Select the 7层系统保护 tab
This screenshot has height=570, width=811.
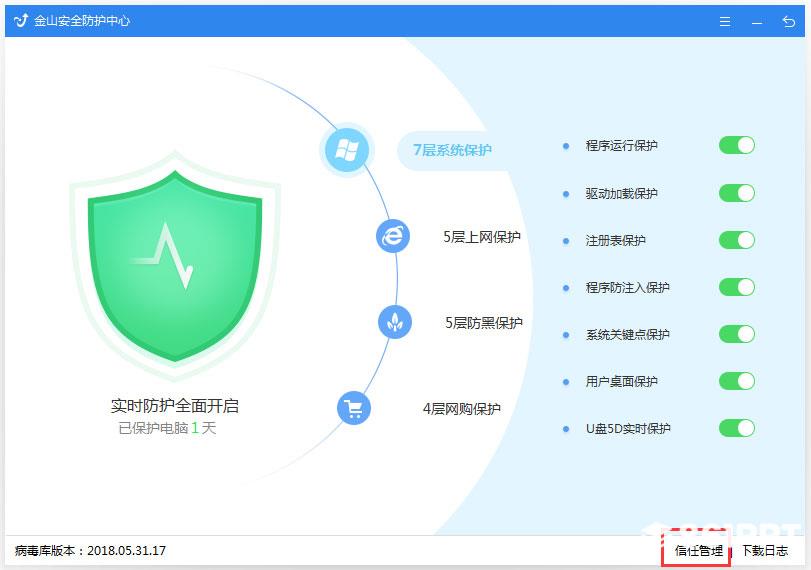click(x=452, y=150)
